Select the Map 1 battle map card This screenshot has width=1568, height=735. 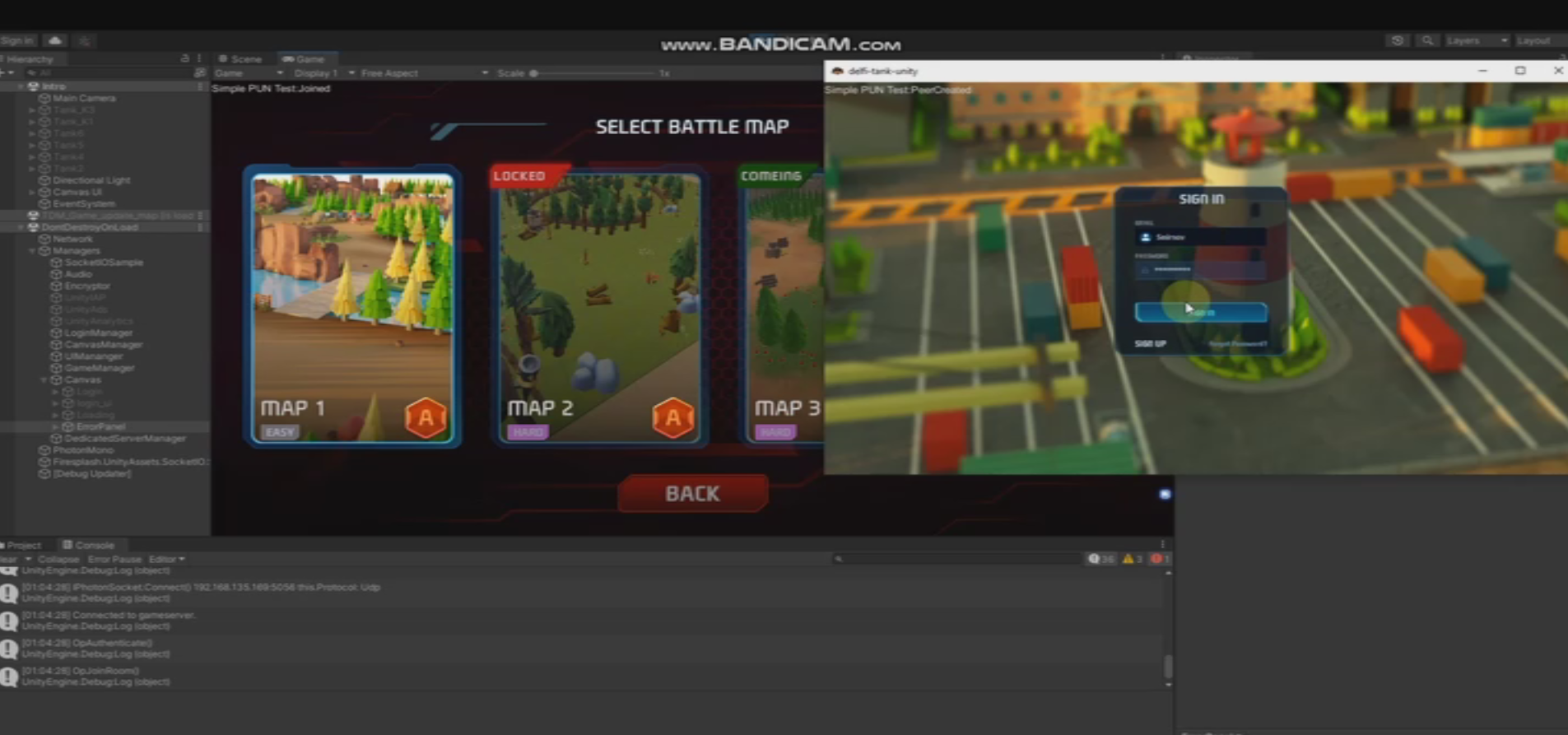[352, 307]
